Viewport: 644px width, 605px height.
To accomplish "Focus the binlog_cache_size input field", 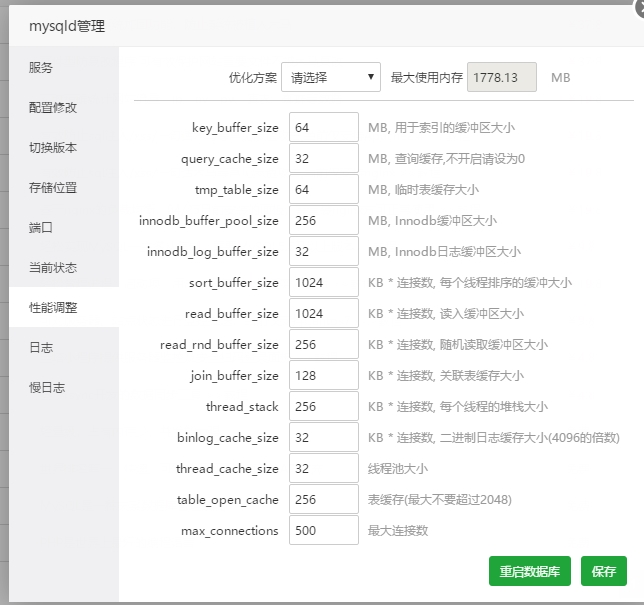I will pyautogui.click(x=324, y=437).
